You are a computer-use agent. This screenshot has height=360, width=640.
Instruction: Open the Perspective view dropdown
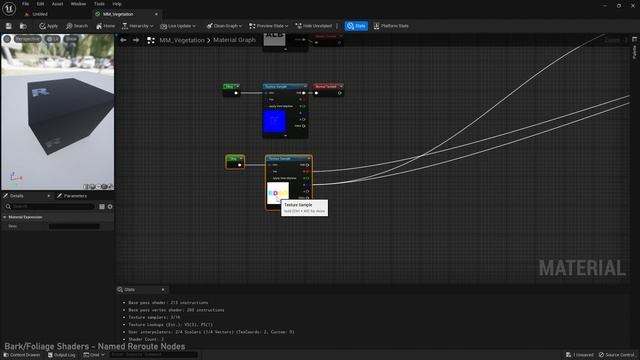pyautogui.click(x=28, y=39)
